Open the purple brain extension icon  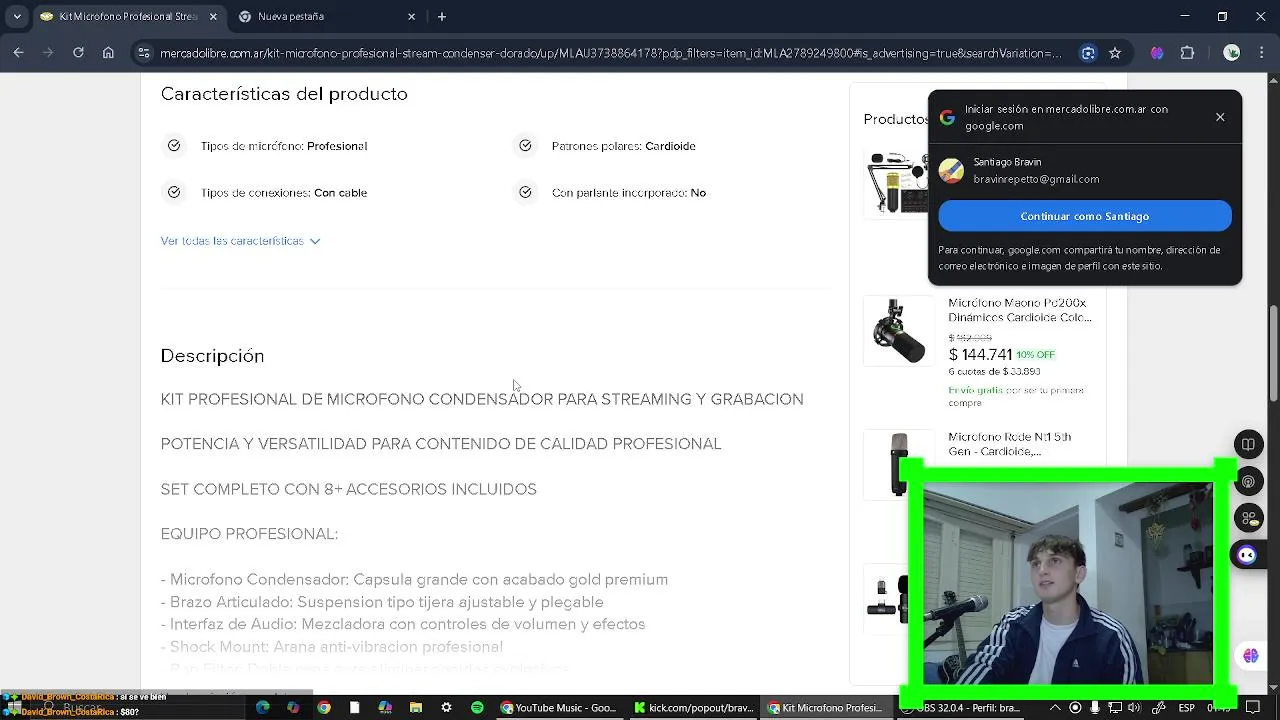[x=1157, y=53]
